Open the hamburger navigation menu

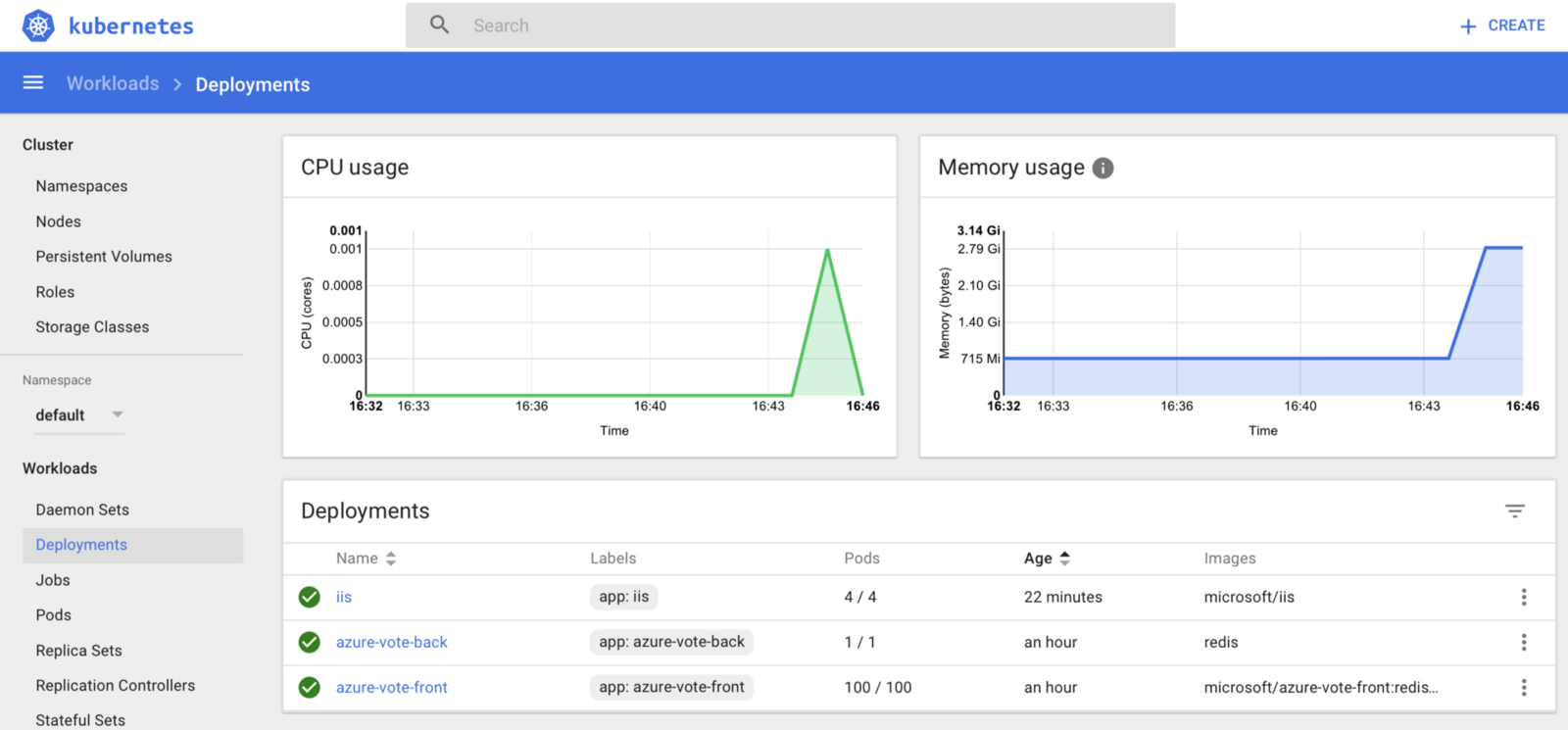(x=33, y=82)
